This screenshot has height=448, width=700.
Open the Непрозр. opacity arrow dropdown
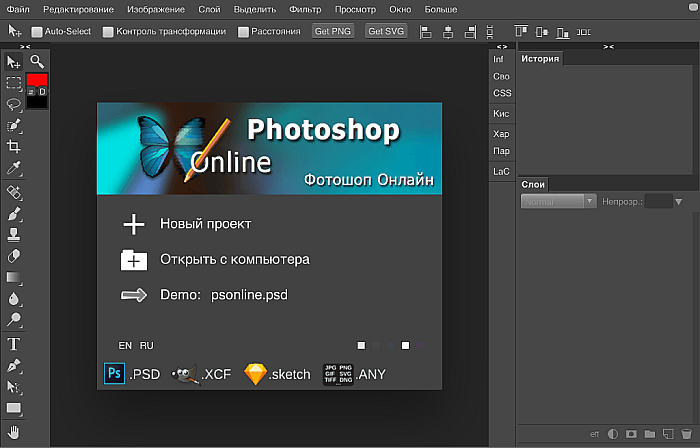(679, 202)
